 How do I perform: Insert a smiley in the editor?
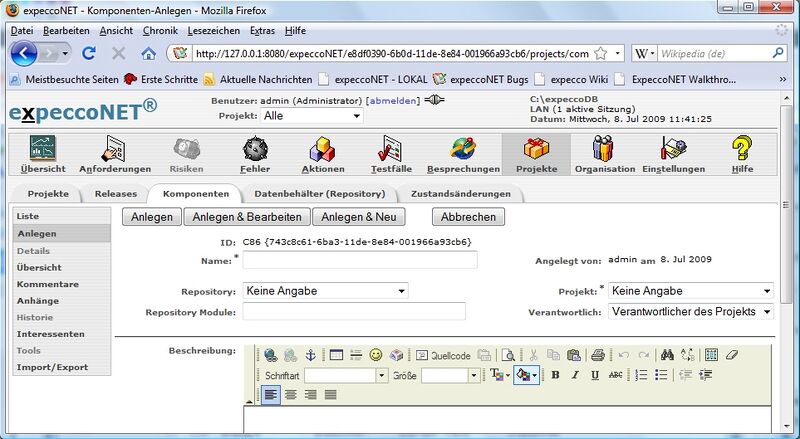(376, 355)
